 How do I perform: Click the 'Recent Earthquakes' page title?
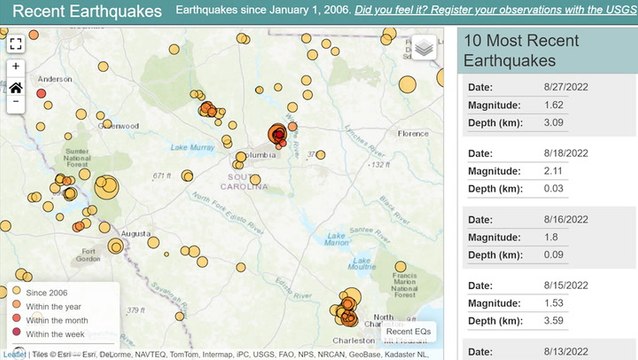click(x=87, y=11)
